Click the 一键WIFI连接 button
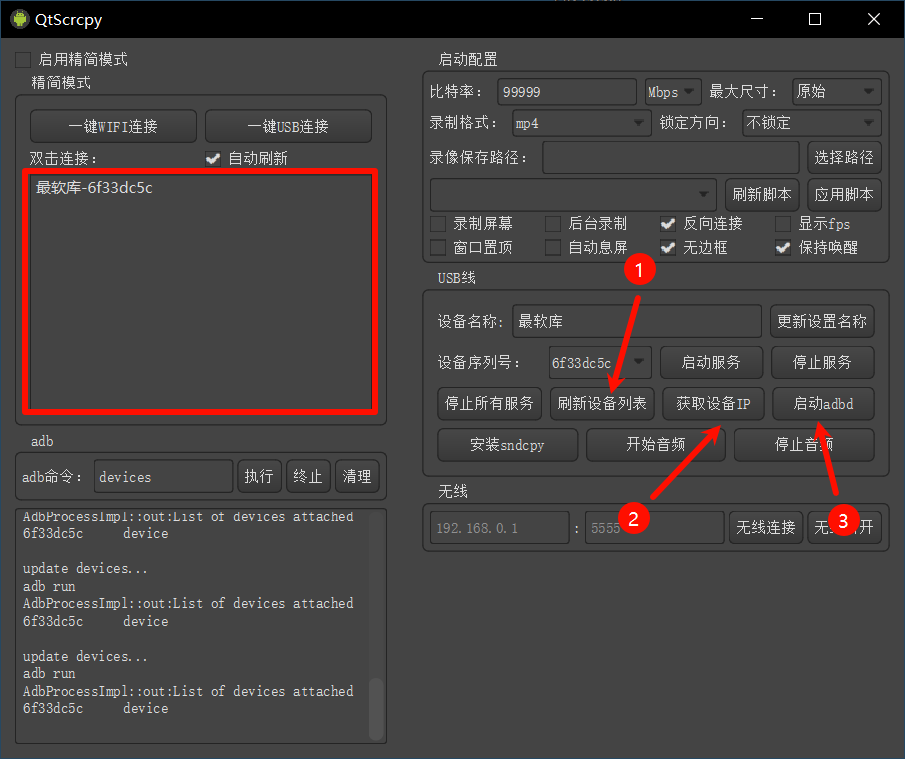This screenshot has height=759, width=905. 113,127
